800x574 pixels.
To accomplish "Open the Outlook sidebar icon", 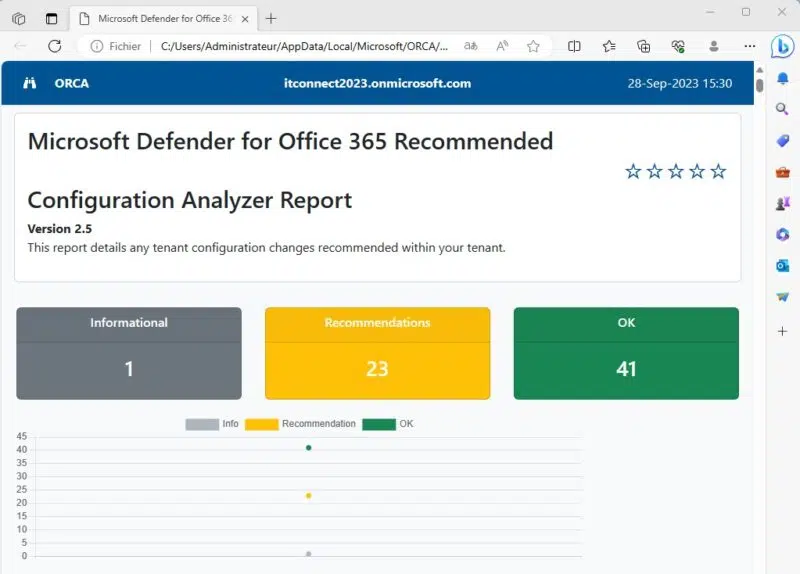I will (783, 266).
